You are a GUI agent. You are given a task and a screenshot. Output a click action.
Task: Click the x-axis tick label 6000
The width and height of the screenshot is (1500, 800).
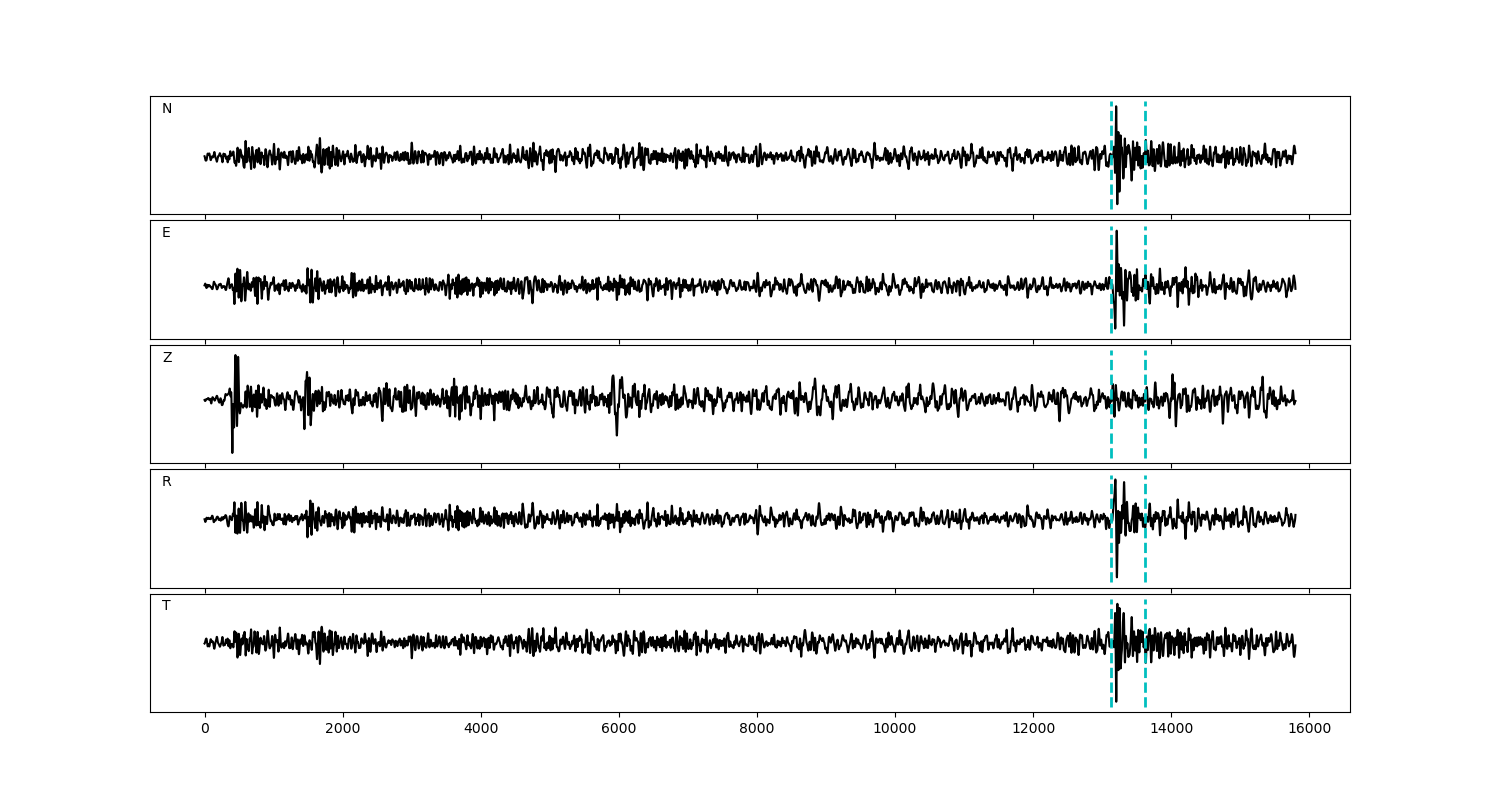[x=619, y=729]
